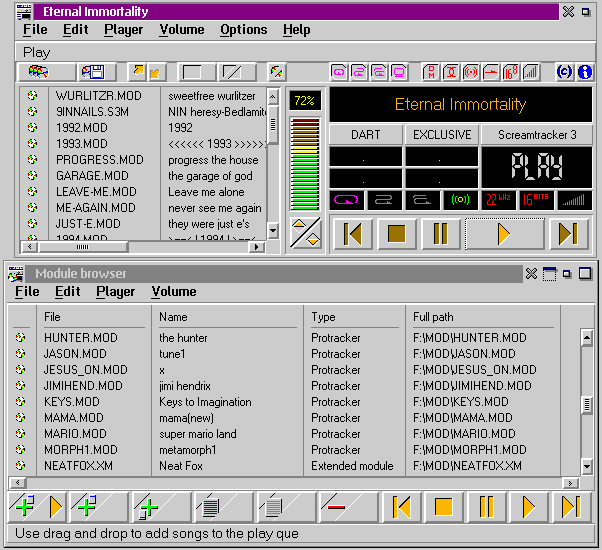
Task: Toggle the third pink loop toolbar icon
Action: click(379, 72)
